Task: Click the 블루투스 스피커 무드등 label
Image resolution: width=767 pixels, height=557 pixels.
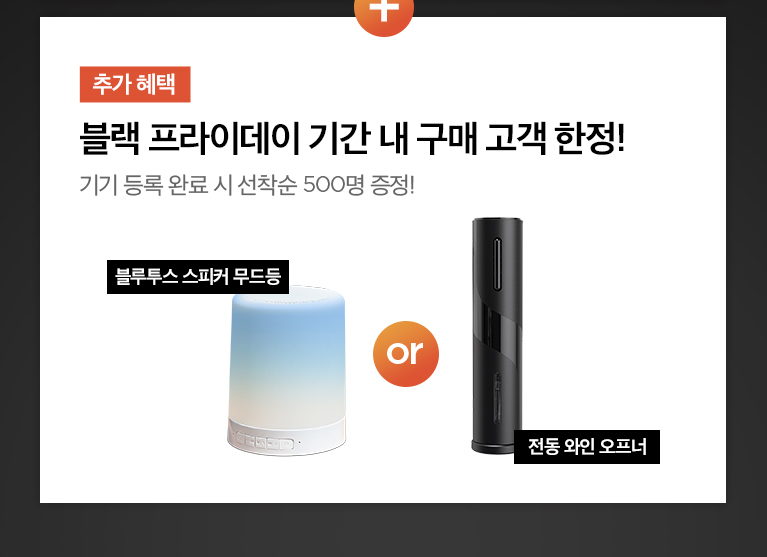Action: [198, 277]
